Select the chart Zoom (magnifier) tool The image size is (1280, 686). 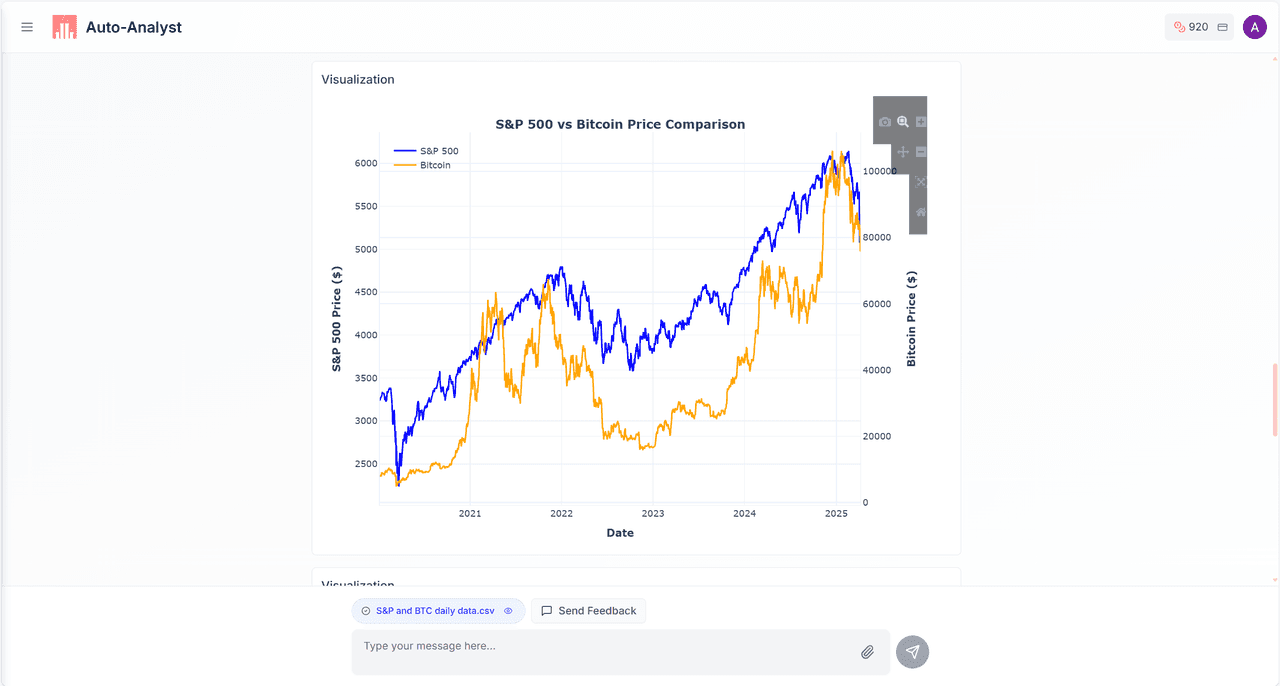point(903,122)
